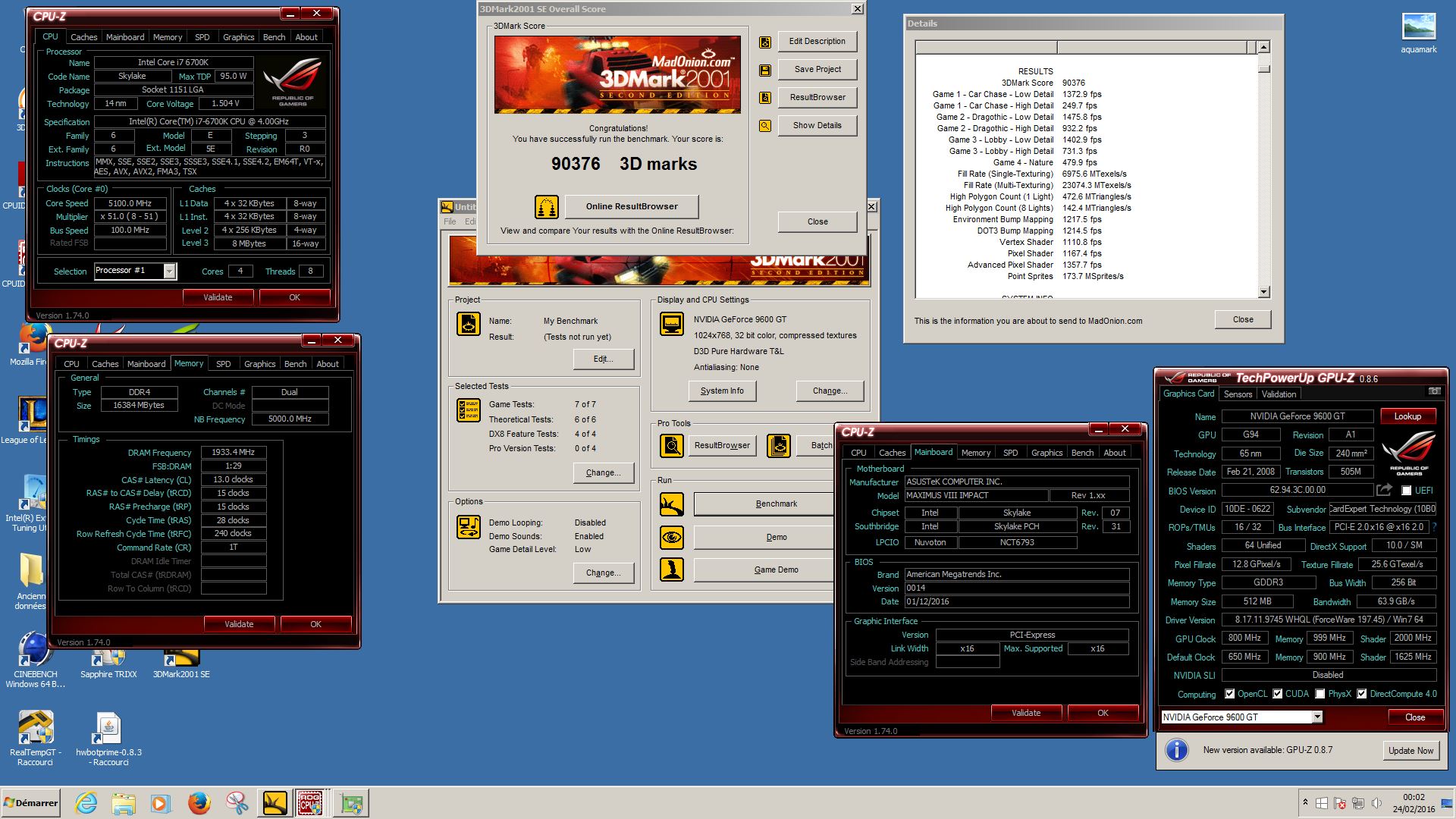The height and width of the screenshot is (819, 1456).
Task: Toggle the OpenCL checkbox
Action: click(1230, 694)
